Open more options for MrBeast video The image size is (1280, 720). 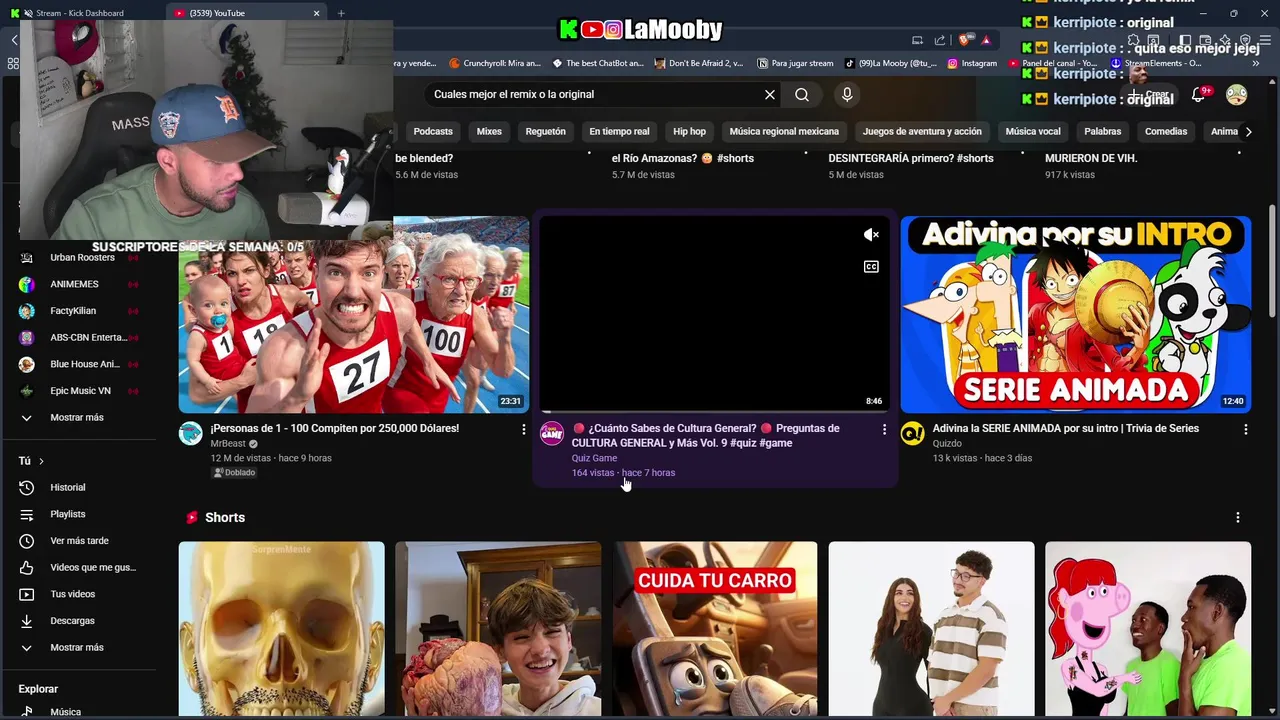(523, 429)
